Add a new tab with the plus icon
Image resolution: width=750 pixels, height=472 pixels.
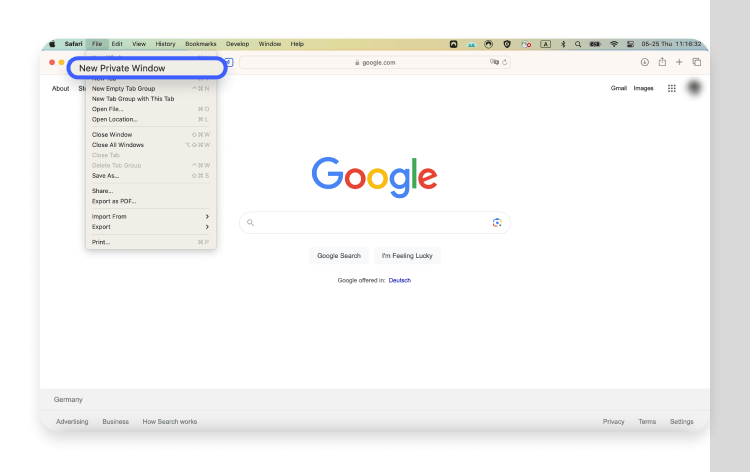click(679, 62)
